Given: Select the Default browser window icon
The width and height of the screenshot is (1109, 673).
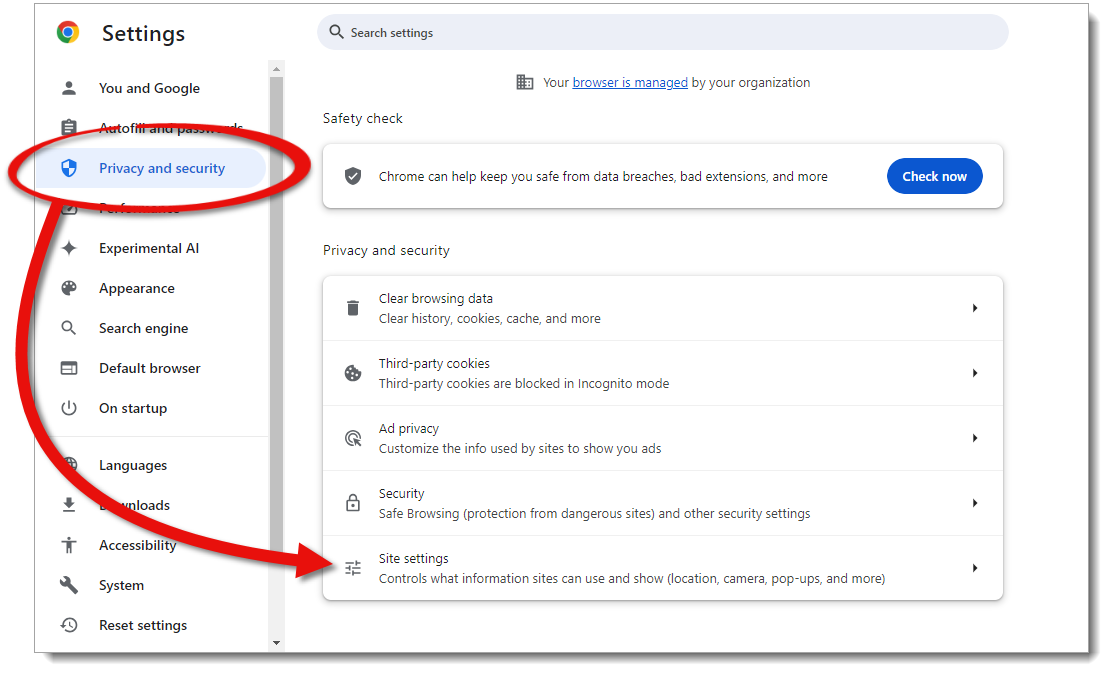Looking at the screenshot, I should pyautogui.click(x=69, y=368).
